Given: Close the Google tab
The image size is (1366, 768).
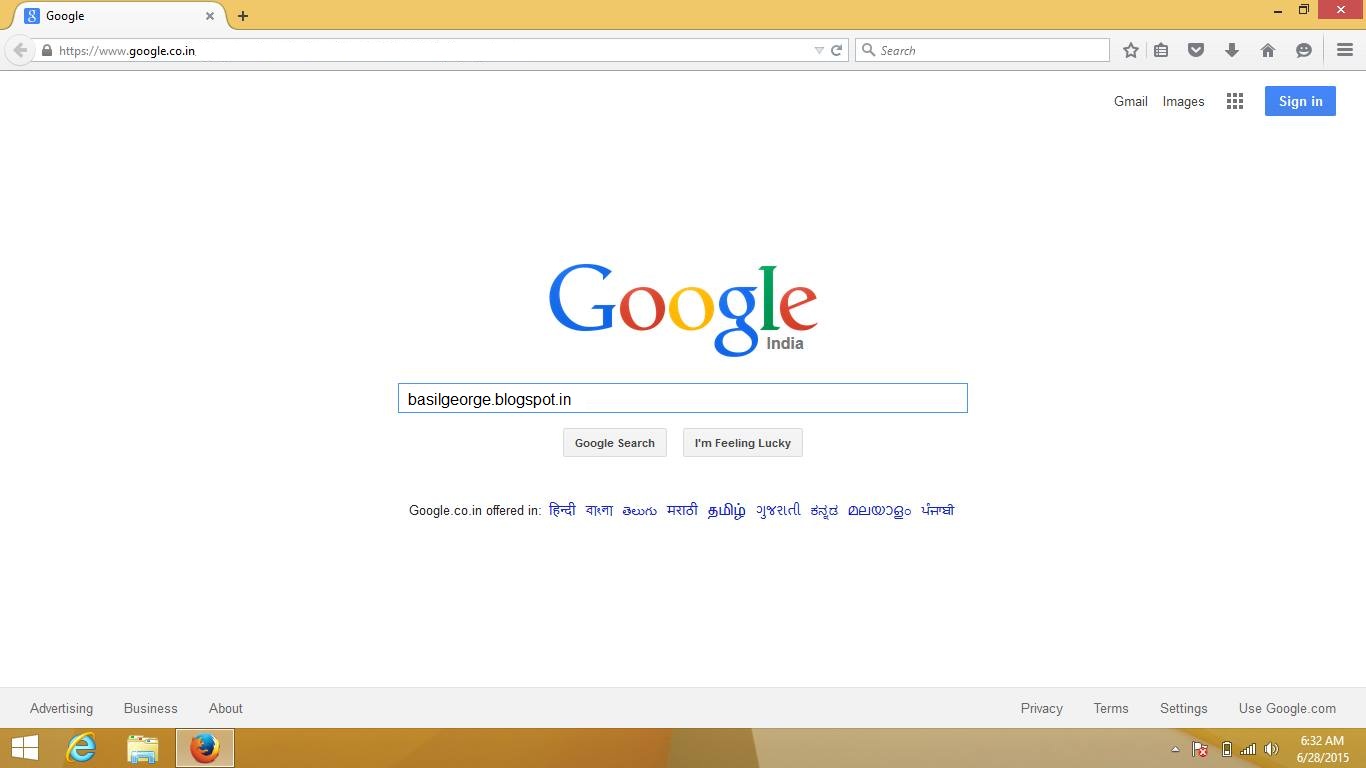Looking at the screenshot, I should click(x=210, y=16).
